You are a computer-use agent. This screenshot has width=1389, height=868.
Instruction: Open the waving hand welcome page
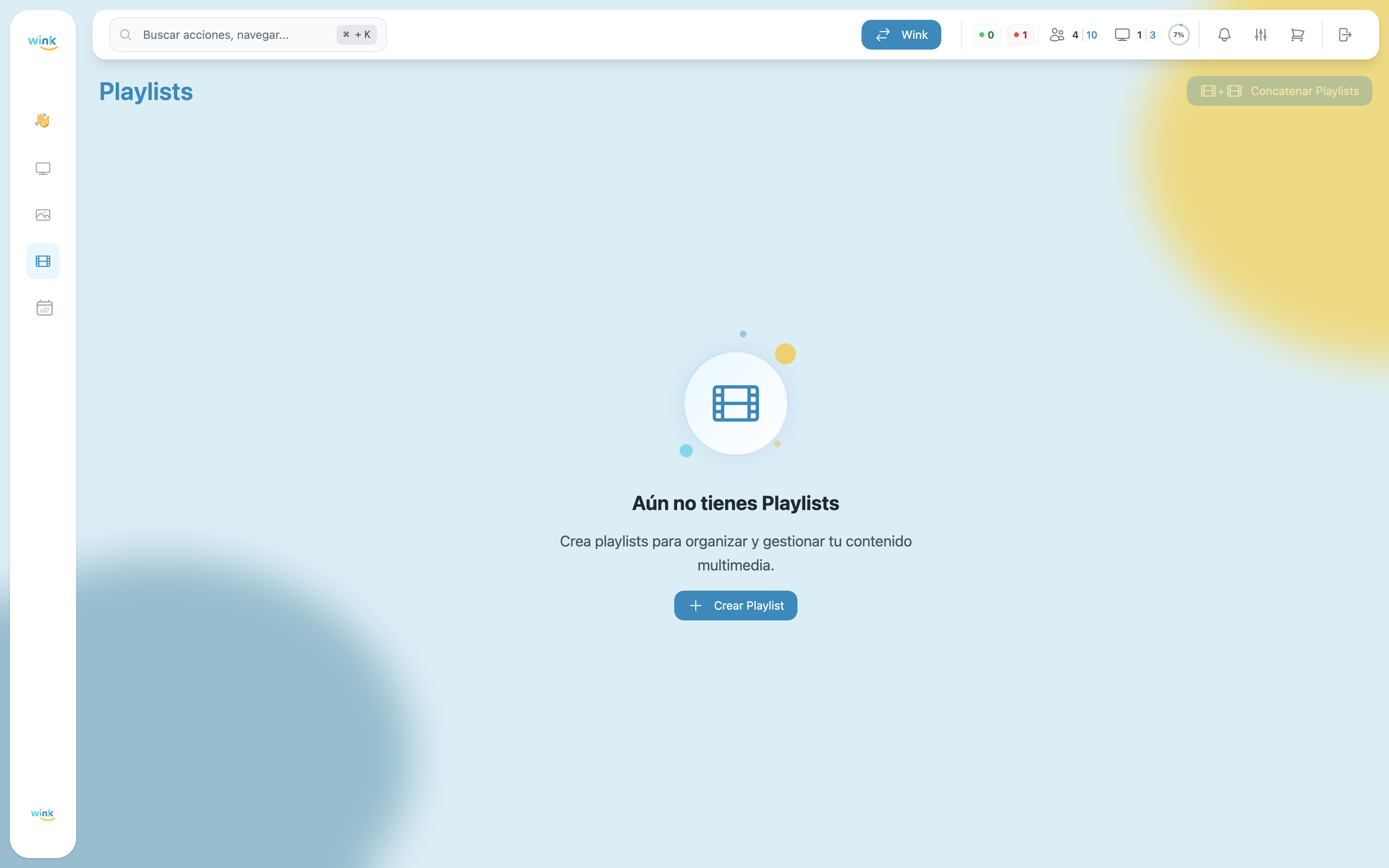pyautogui.click(x=43, y=120)
